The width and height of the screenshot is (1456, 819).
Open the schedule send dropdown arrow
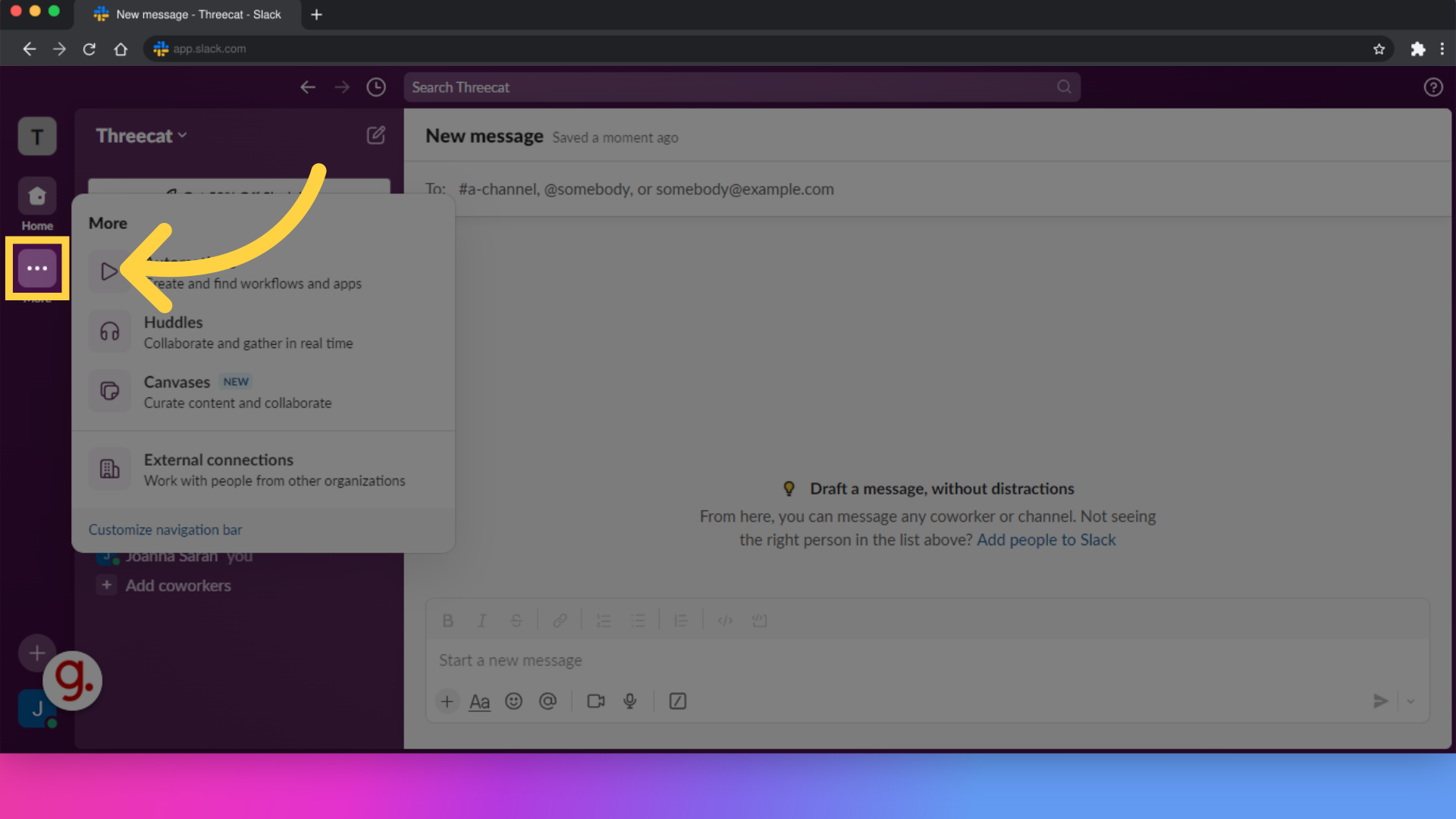coord(1410,701)
